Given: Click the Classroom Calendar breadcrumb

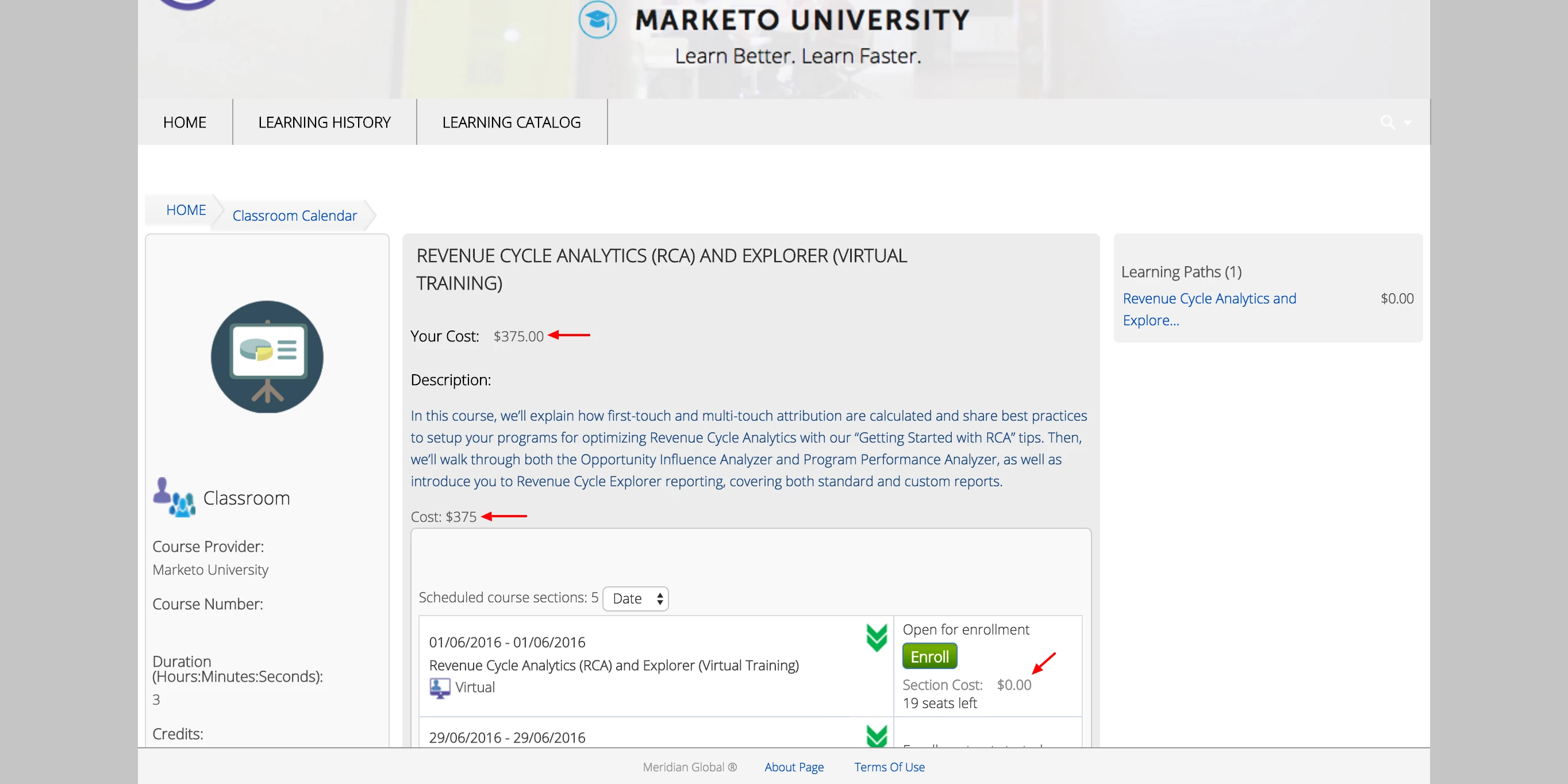Looking at the screenshot, I should tap(295, 216).
